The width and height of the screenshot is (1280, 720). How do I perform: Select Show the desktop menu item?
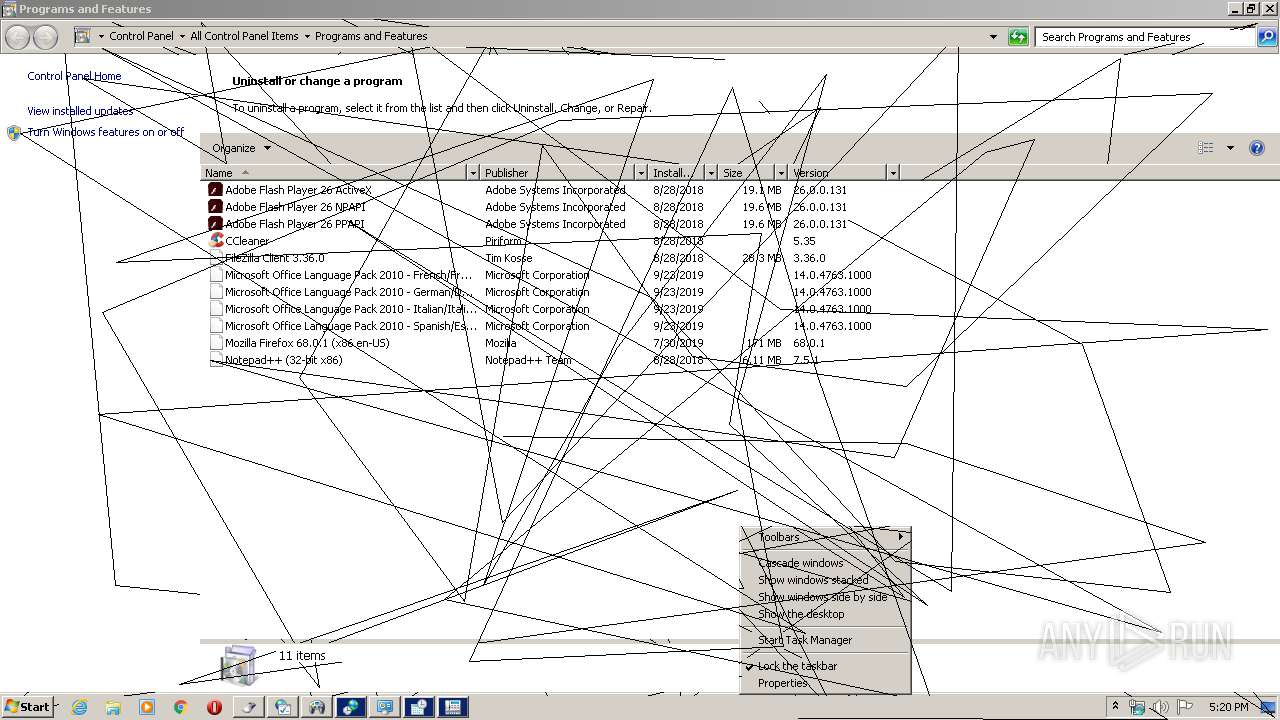pyautogui.click(x=825, y=614)
